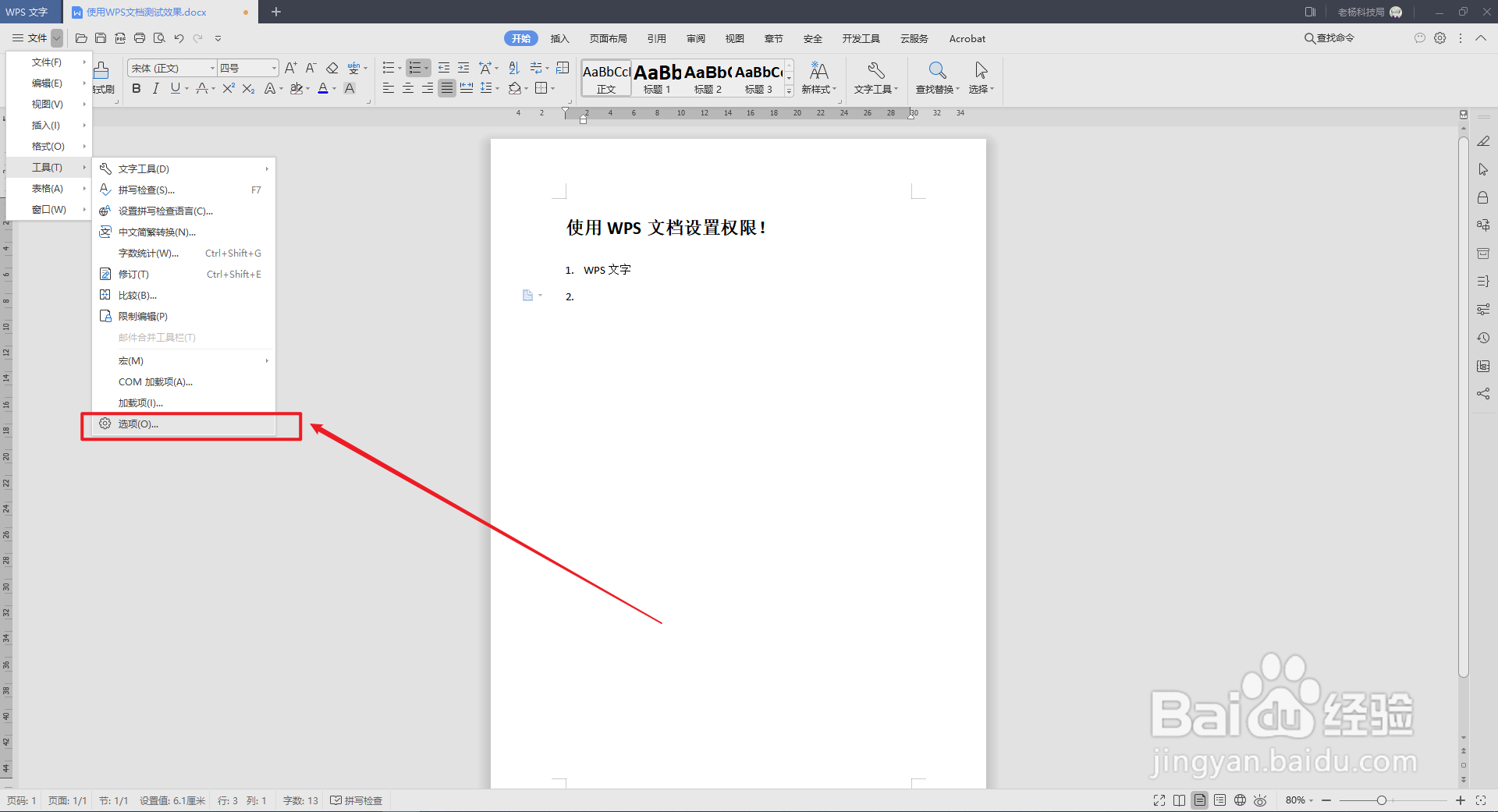Apply the 标题 1 style
The width and height of the screenshot is (1498, 812).
[657, 78]
